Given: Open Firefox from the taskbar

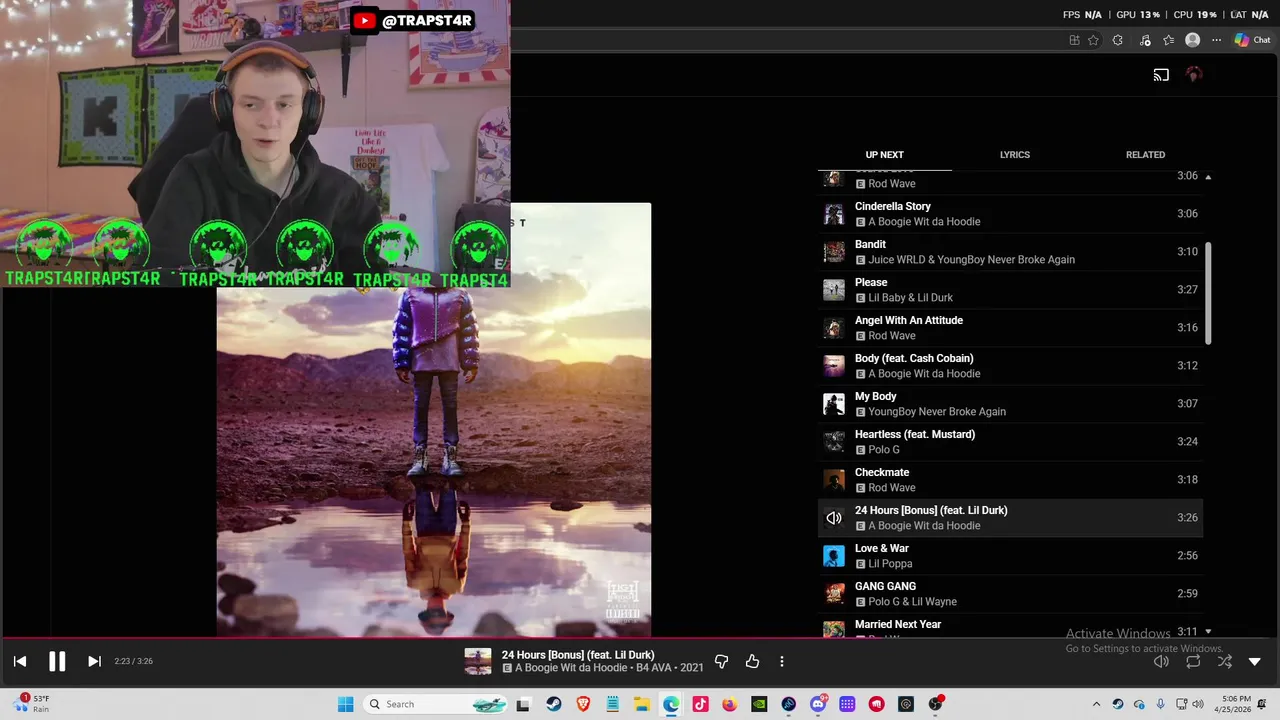Looking at the screenshot, I should pos(729,704).
